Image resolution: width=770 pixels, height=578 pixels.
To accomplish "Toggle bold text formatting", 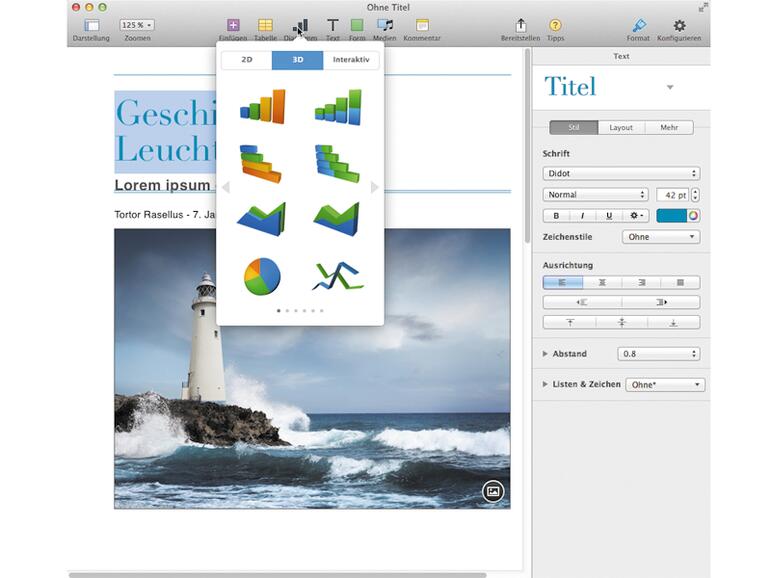I will (556, 215).
